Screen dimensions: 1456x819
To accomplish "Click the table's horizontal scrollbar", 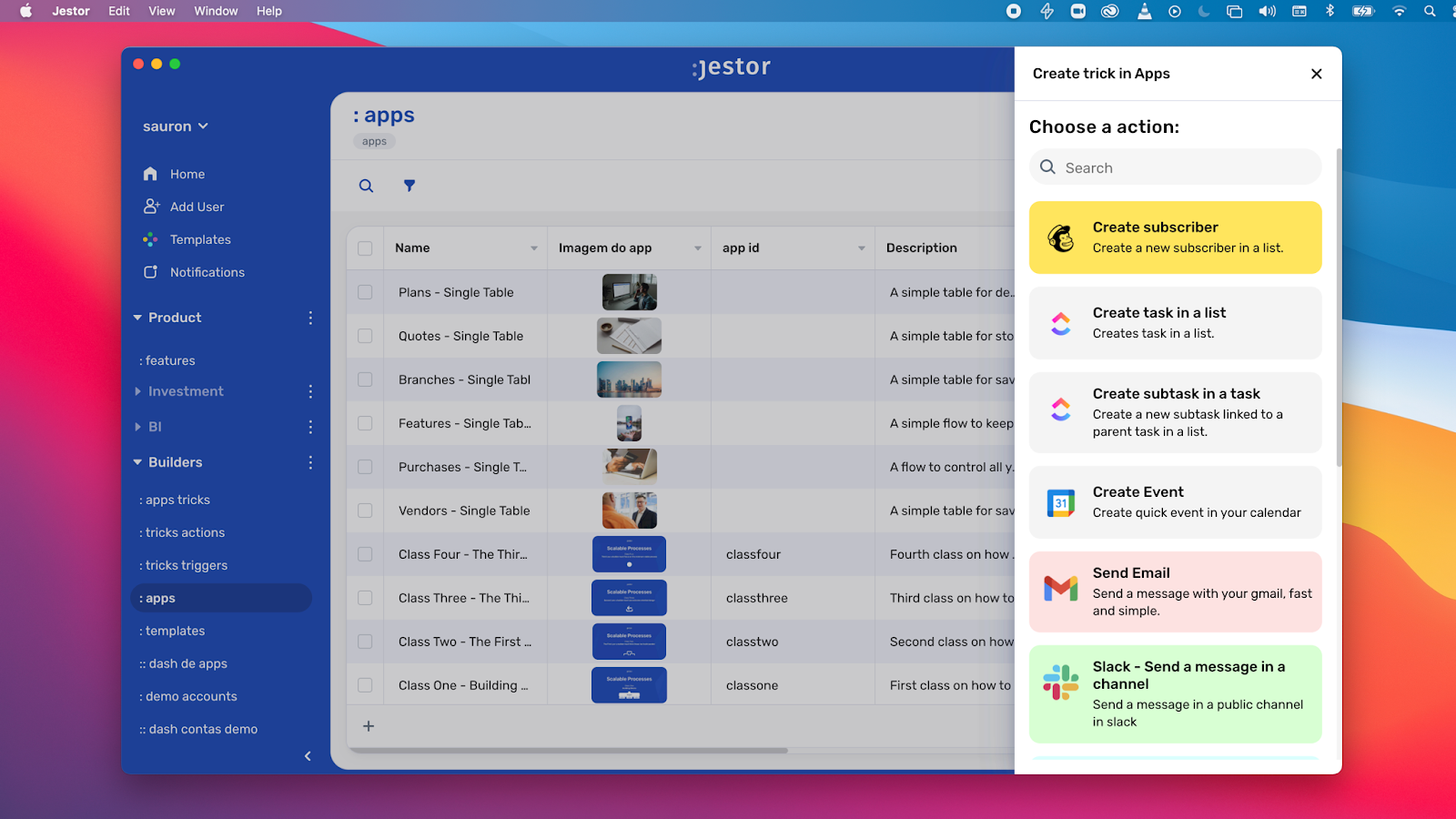I will tap(570, 751).
